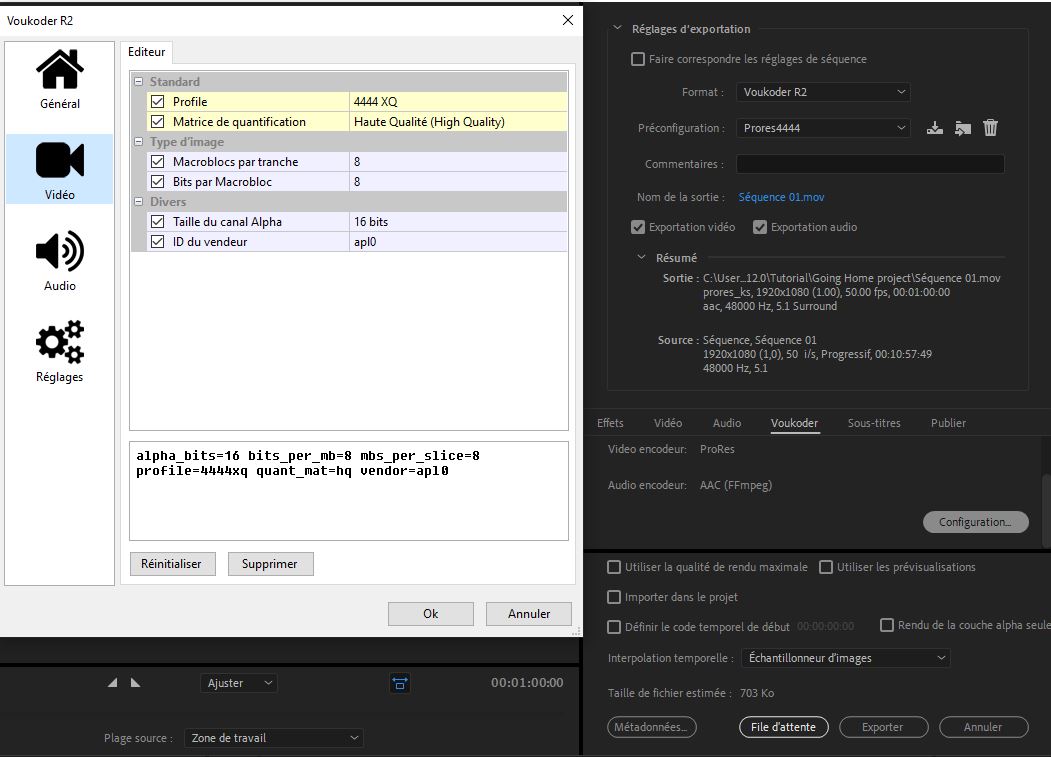Open the Audio speaker section in Voukoder
1051x757 pixels.
coord(60,261)
